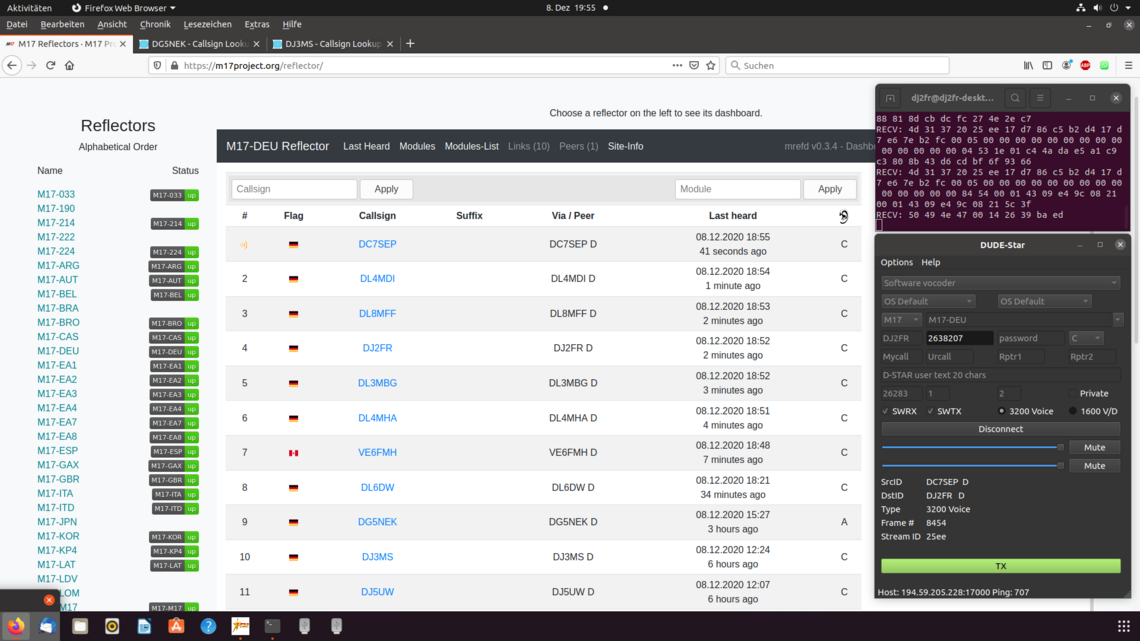Screen dimensions: 1140x641
Task: Open a new browser tab with plus
Action: tap(410, 44)
